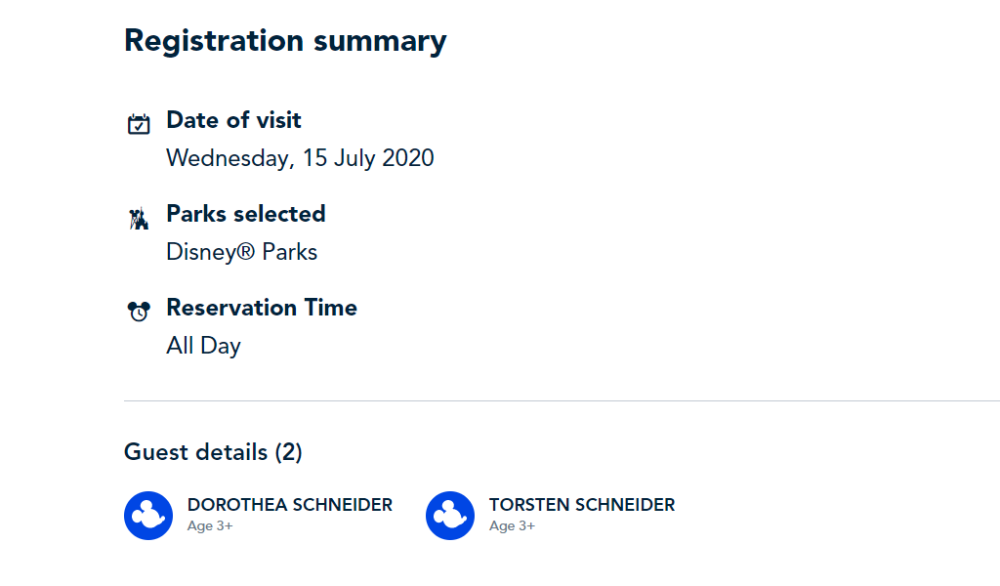1000x586 pixels.
Task: Select the All Day reservation text
Action: coord(203,346)
